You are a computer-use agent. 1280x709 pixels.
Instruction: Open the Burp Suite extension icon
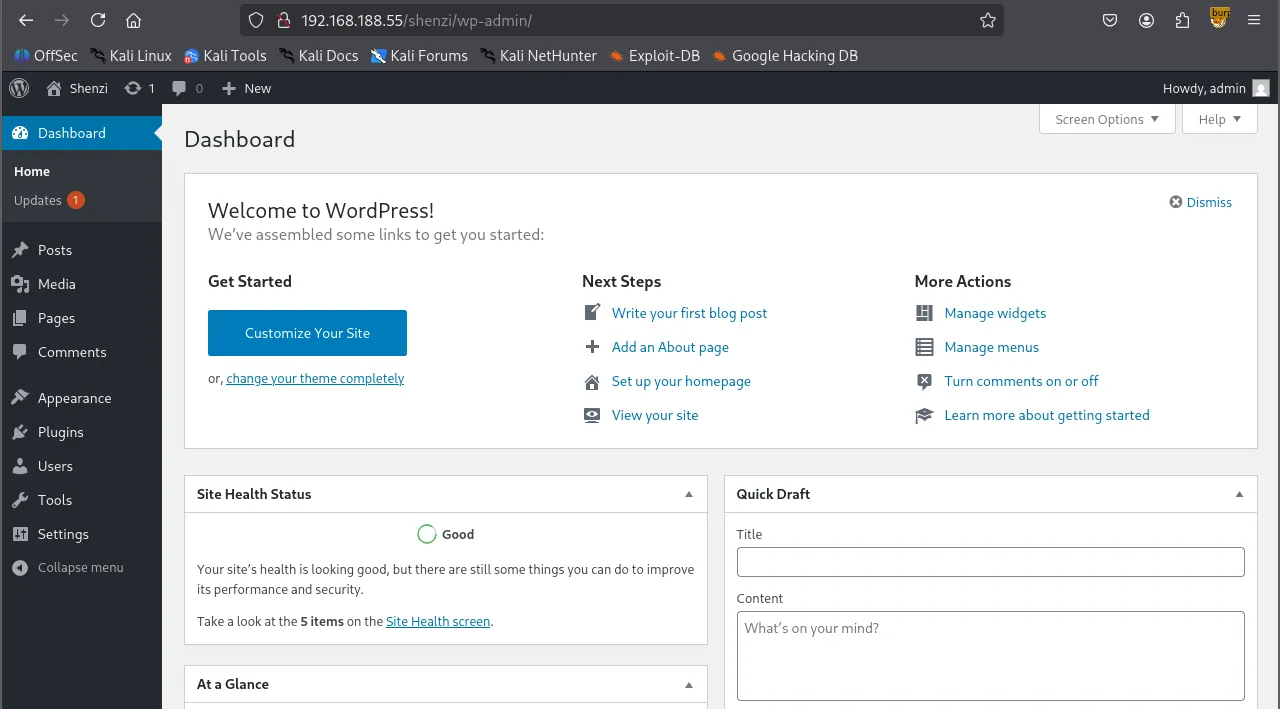pos(1219,18)
